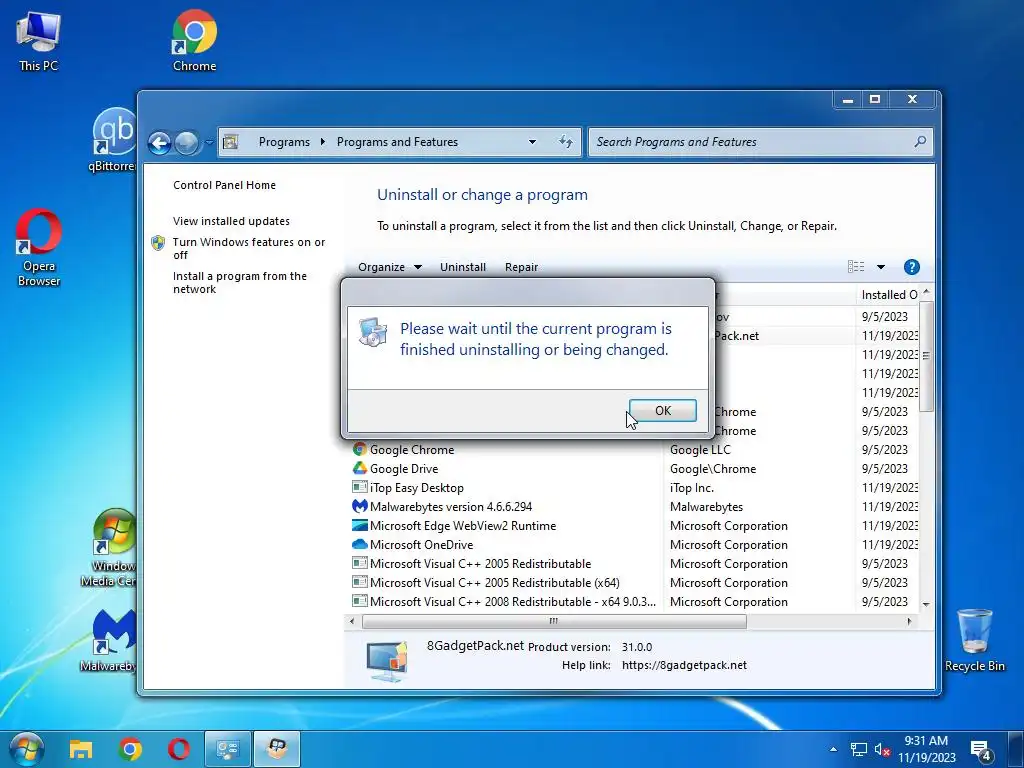Click Repair in the toolbar

point(521,267)
